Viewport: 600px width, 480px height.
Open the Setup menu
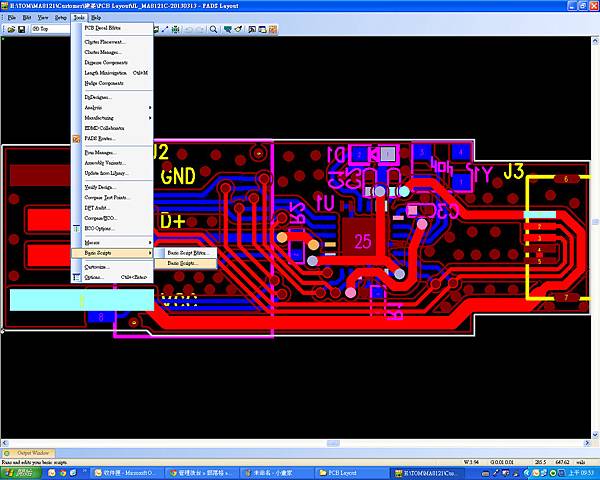pos(60,18)
